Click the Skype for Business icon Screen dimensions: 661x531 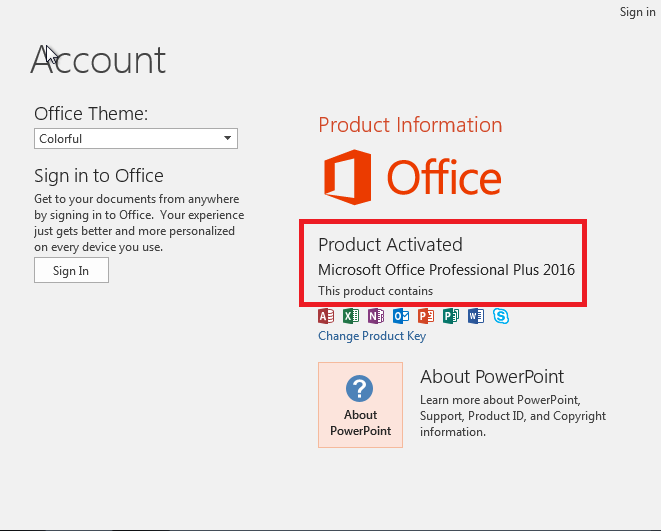501,316
